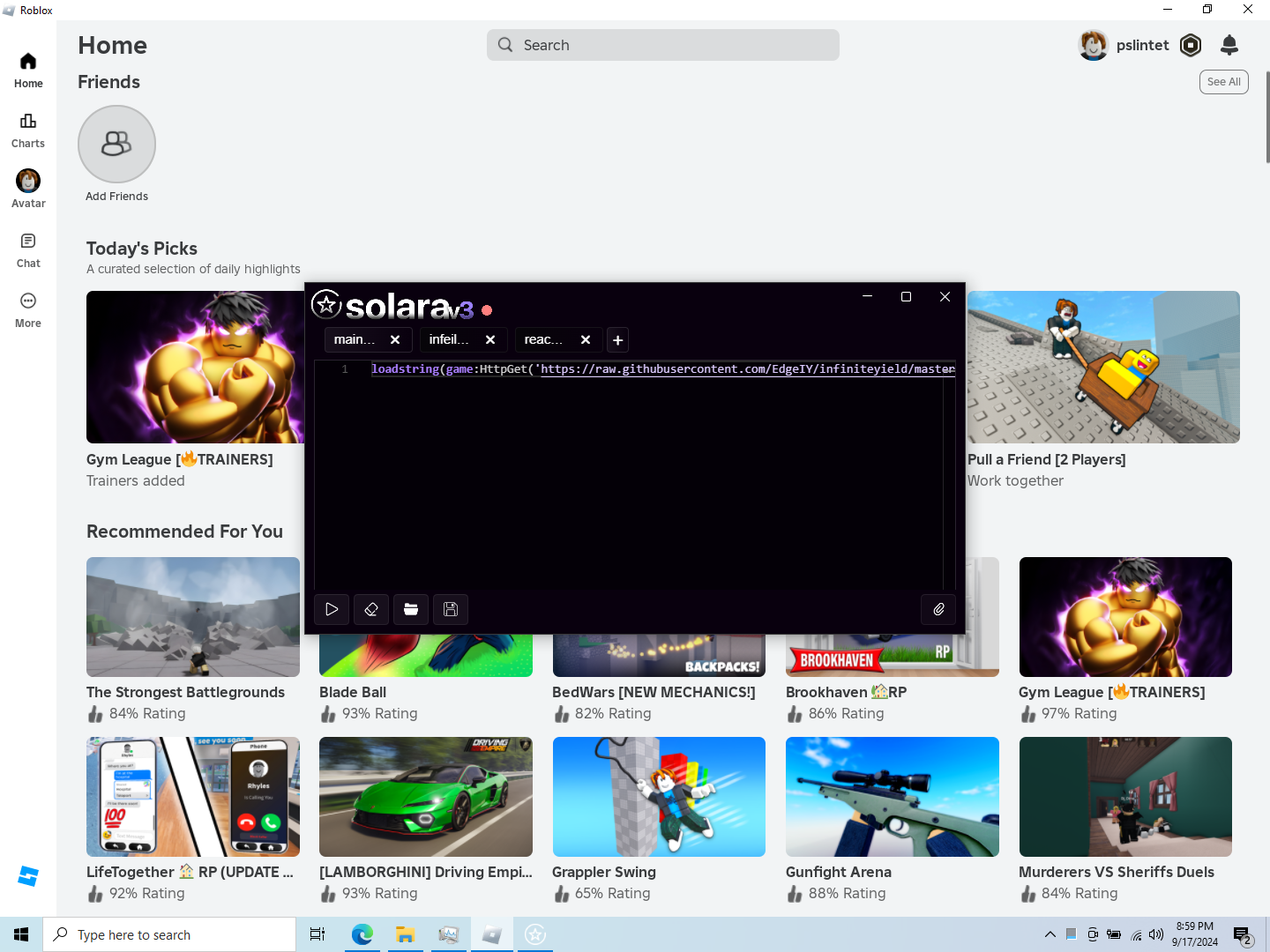Click the pslintet avatar picture

[x=1094, y=45]
